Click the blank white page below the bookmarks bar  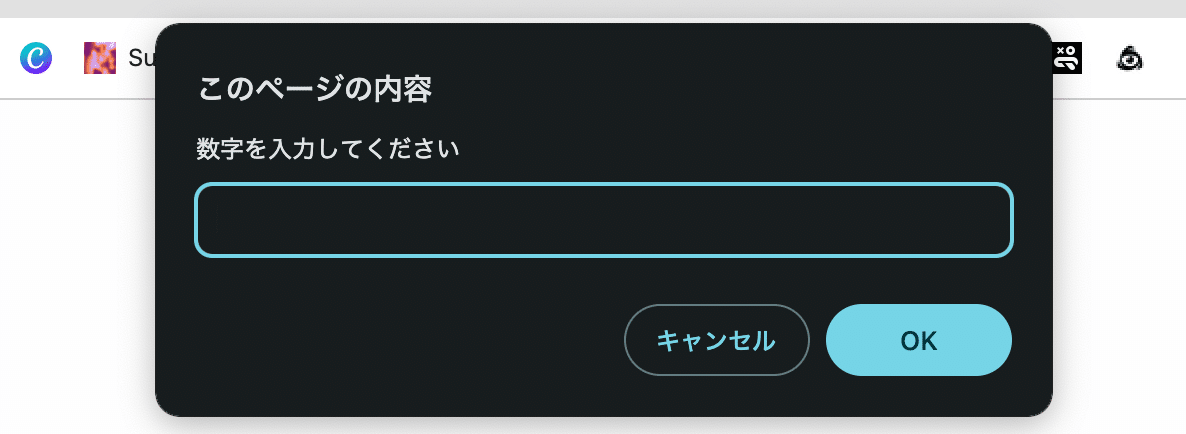(x=76, y=265)
